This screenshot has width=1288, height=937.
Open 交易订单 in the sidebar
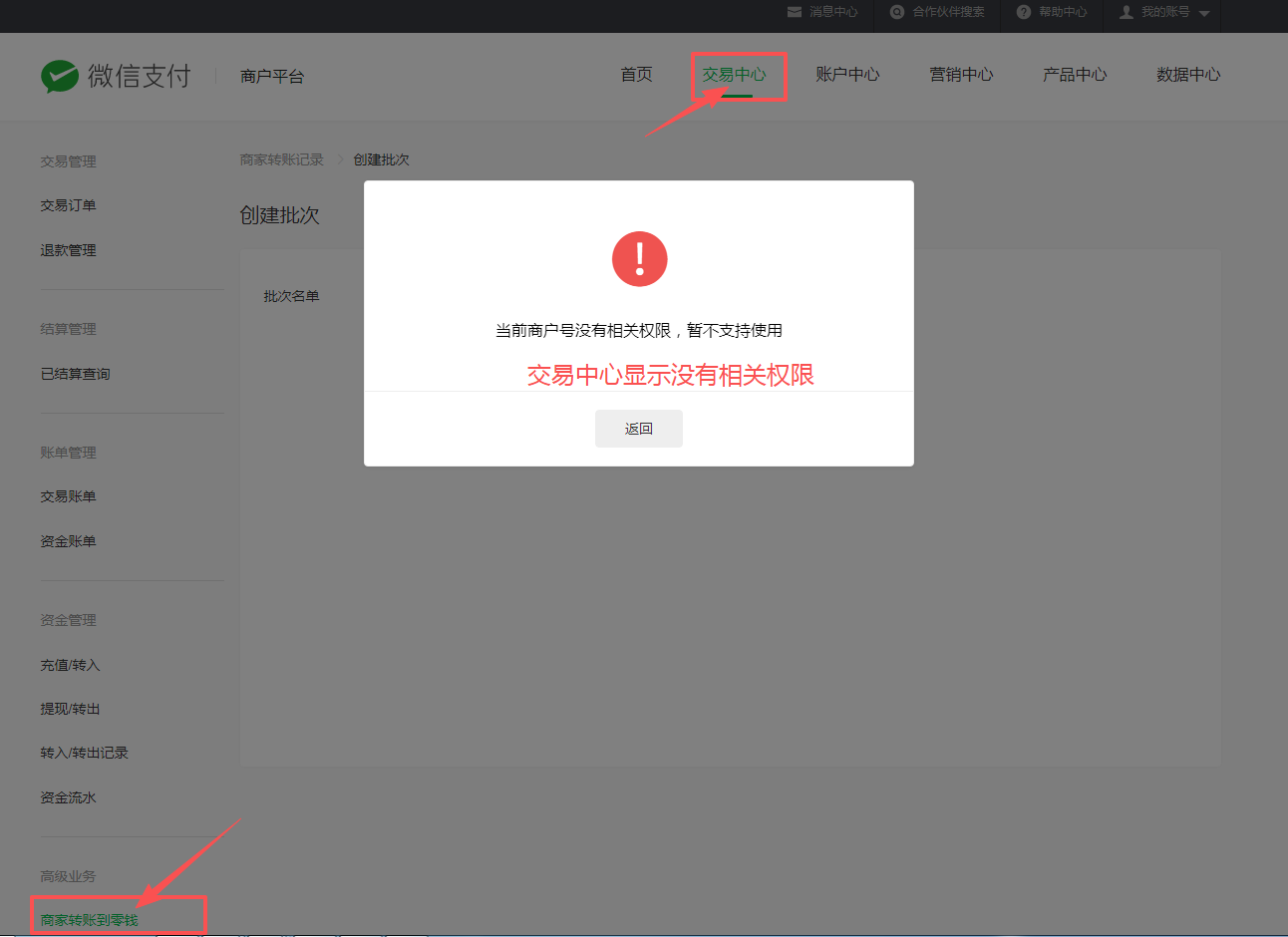pyautogui.click(x=68, y=205)
